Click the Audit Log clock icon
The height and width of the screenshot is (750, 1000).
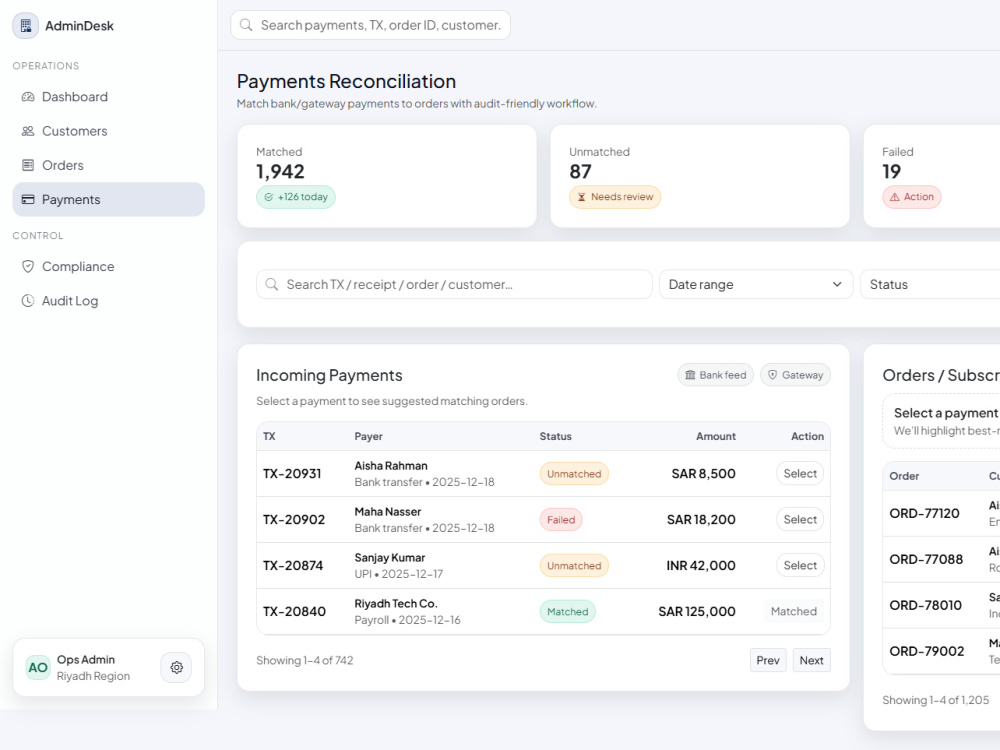(28, 301)
